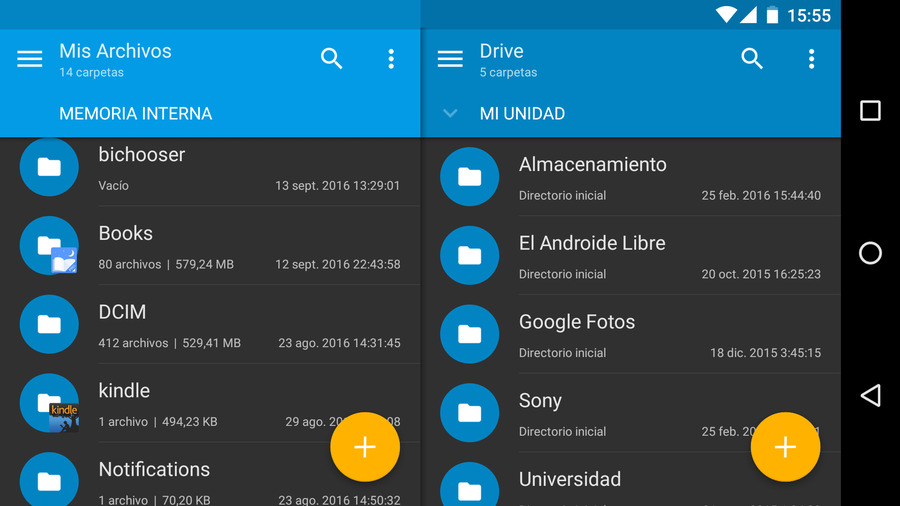Tap the Books folder icon

tap(49, 246)
